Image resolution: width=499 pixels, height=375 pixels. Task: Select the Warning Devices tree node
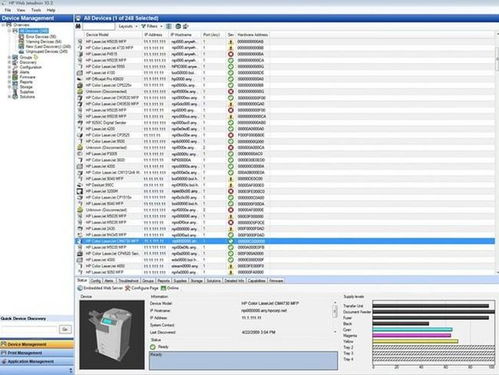click(x=43, y=42)
